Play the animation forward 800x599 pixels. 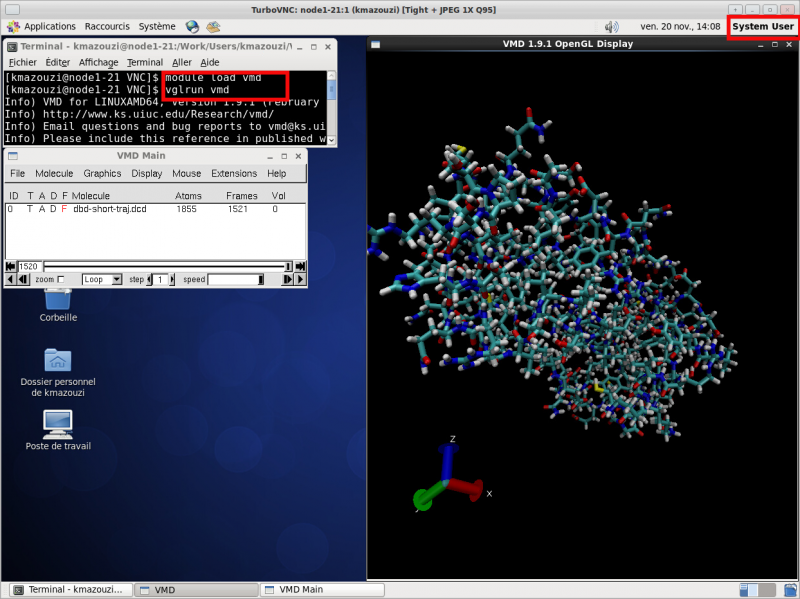(x=300, y=280)
